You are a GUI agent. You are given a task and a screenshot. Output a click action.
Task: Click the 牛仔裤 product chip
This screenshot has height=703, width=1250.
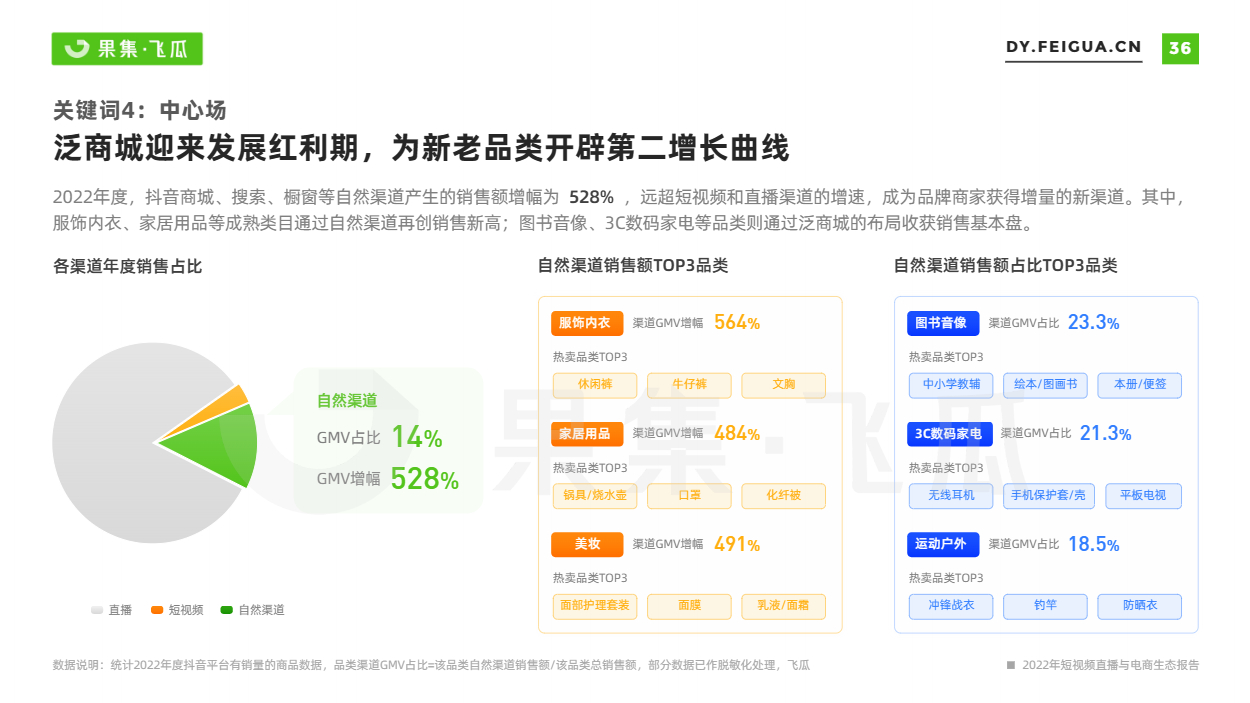tap(689, 385)
